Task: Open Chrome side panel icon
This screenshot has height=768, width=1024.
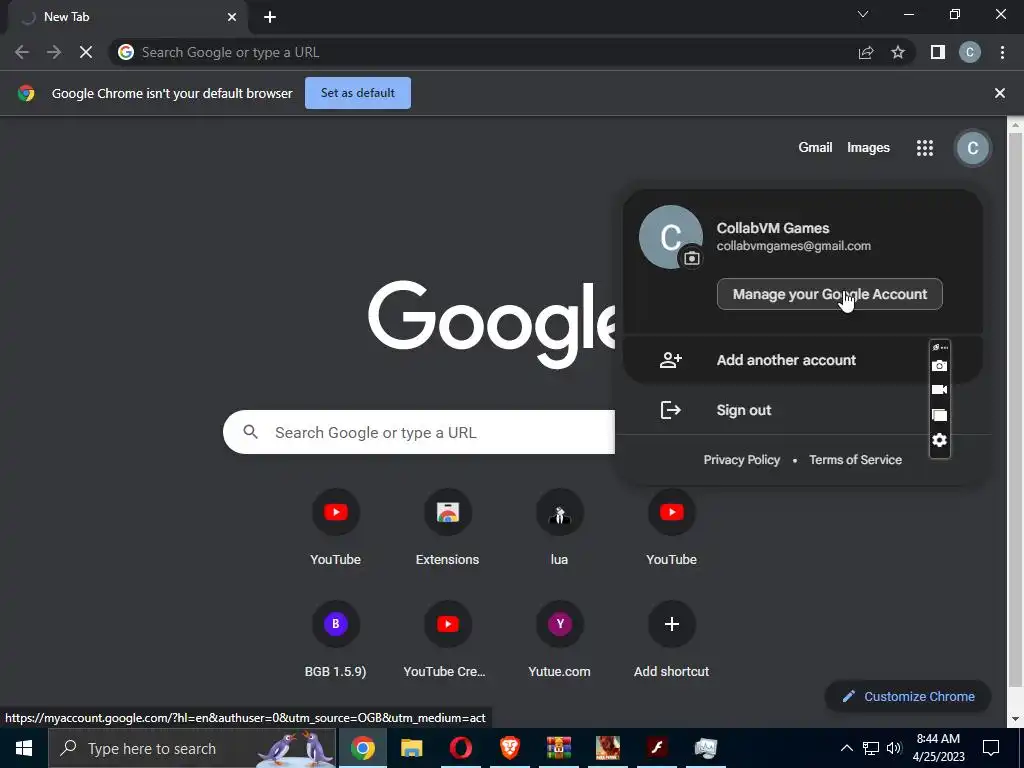Action: (938, 52)
